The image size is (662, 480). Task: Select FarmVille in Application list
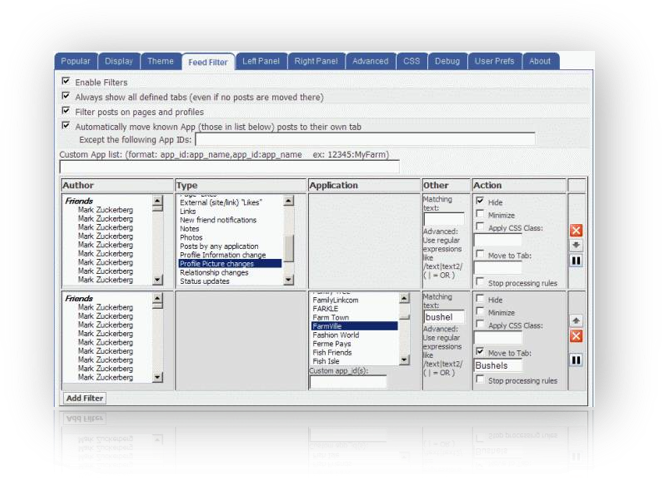pyautogui.click(x=354, y=326)
